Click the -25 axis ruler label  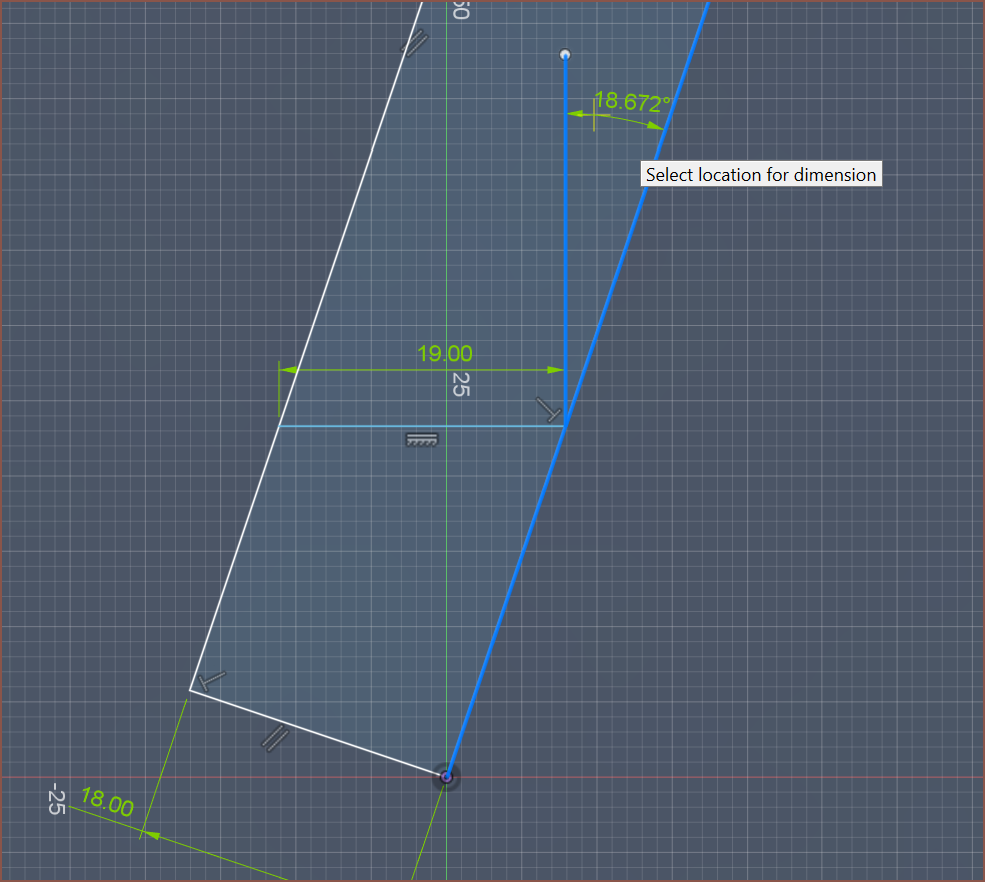click(56, 800)
